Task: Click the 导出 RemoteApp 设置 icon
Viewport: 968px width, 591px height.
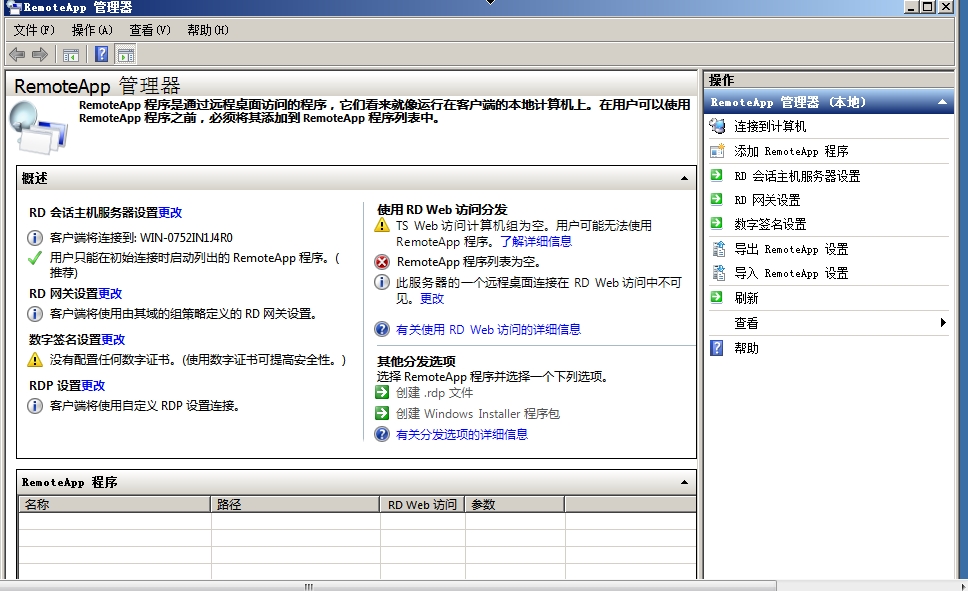Action: [x=718, y=249]
